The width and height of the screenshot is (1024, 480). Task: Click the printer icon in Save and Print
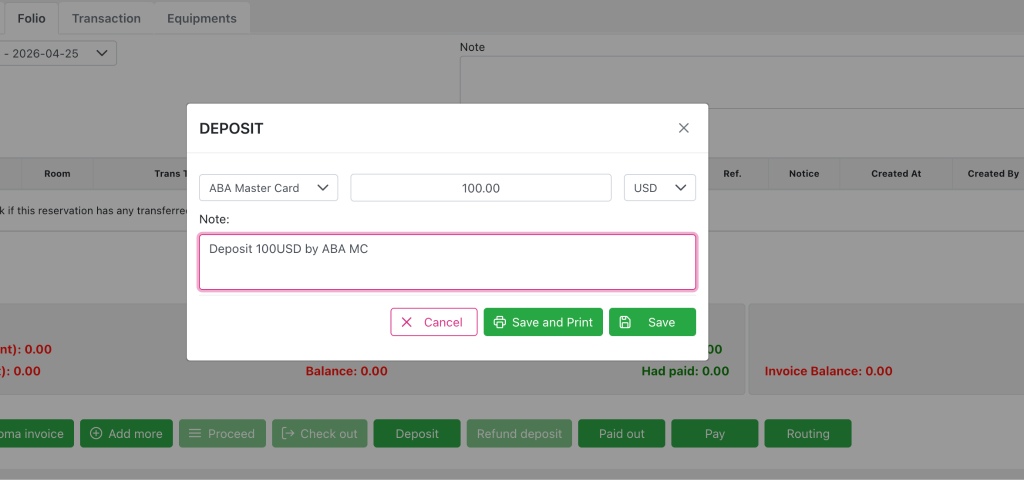point(499,322)
